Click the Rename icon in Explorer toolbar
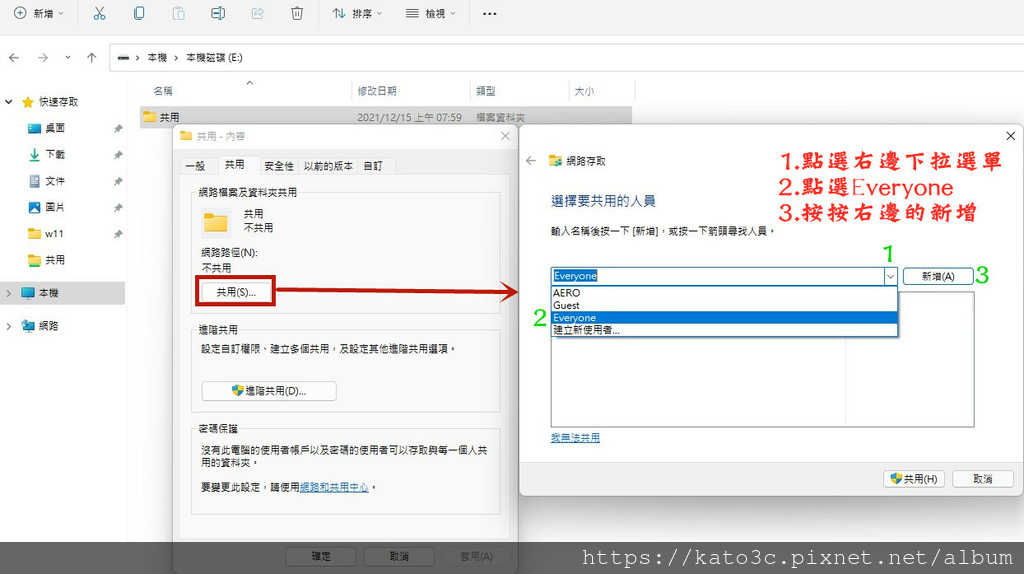Viewport: 1024px width, 574px height. pos(218,13)
